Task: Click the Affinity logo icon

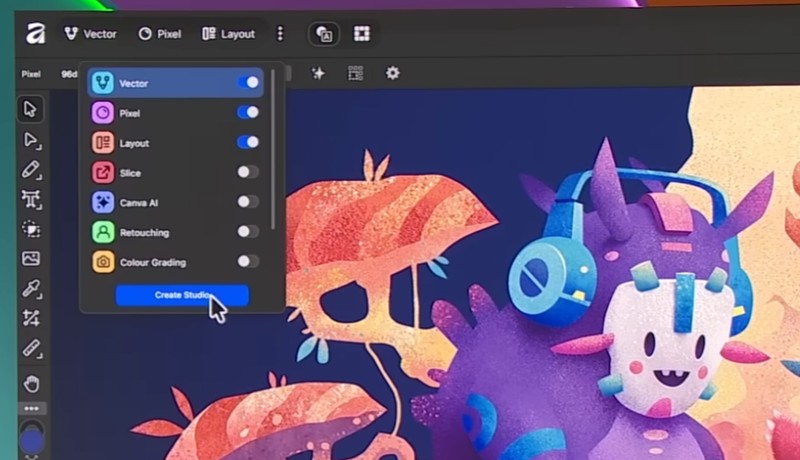Action: coord(36,34)
